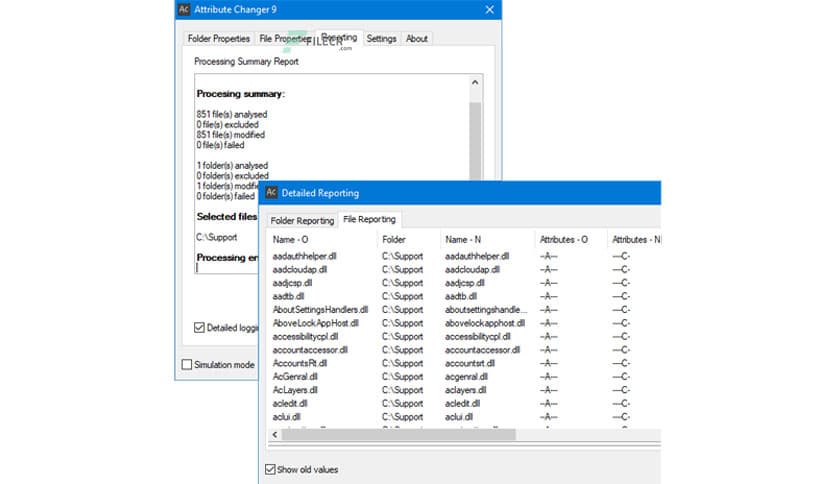Sort by Attributes - N column header
This screenshot has width=836, height=484.
pyautogui.click(x=634, y=239)
